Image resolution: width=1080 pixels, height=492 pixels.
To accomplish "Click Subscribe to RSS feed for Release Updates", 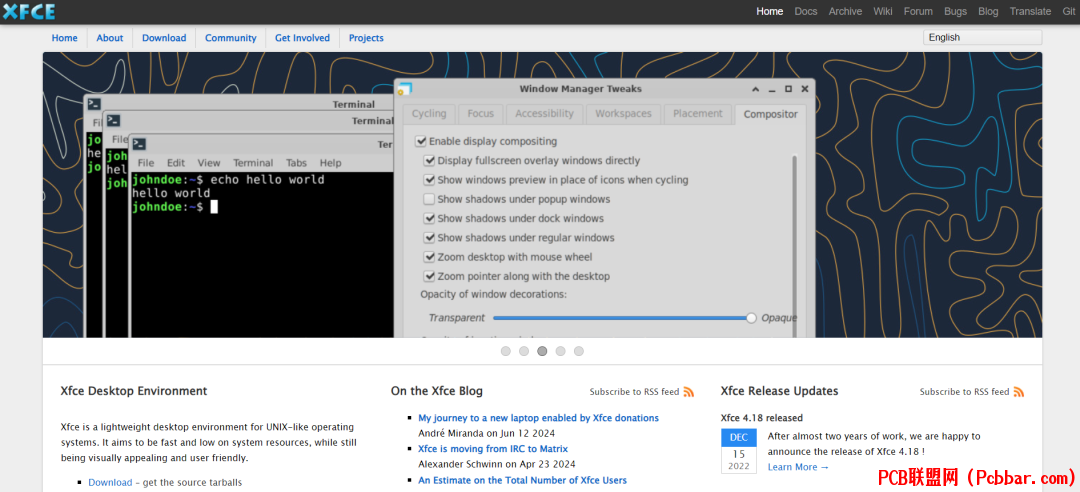I will pyautogui.click(x=964, y=392).
